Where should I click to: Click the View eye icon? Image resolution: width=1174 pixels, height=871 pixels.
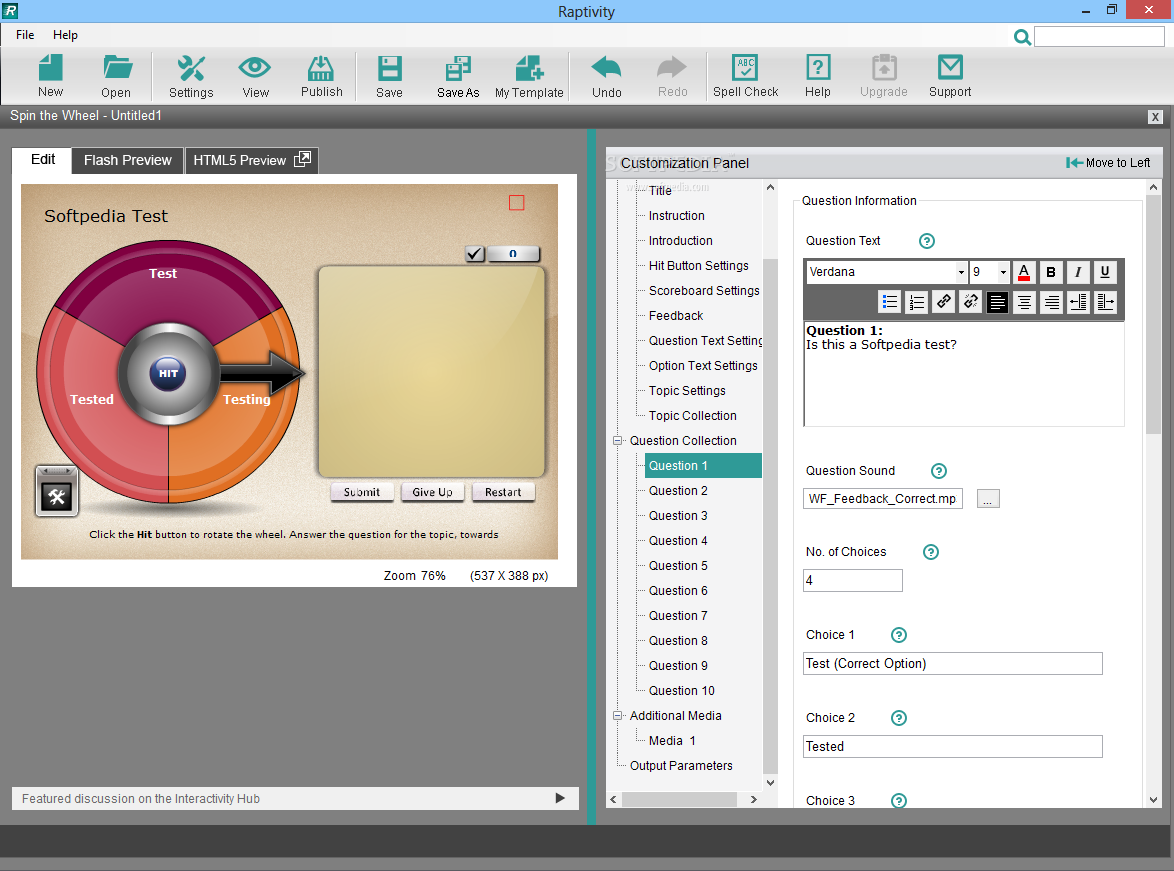pyautogui.click(x=255, y=76)
